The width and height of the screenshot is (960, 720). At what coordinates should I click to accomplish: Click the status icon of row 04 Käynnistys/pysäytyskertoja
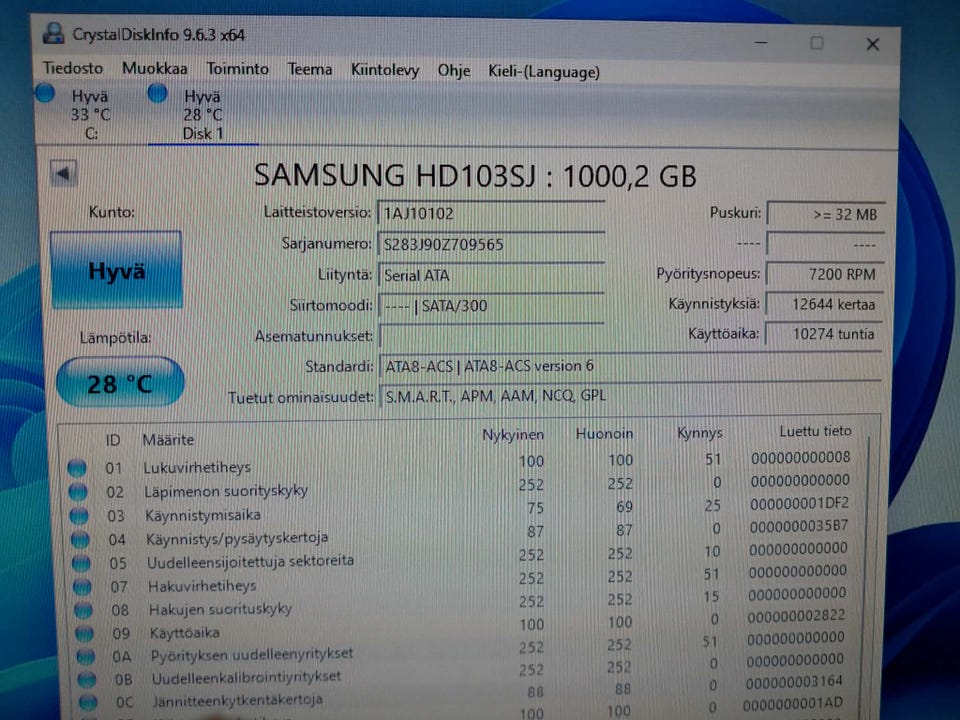tap(80, 539)
